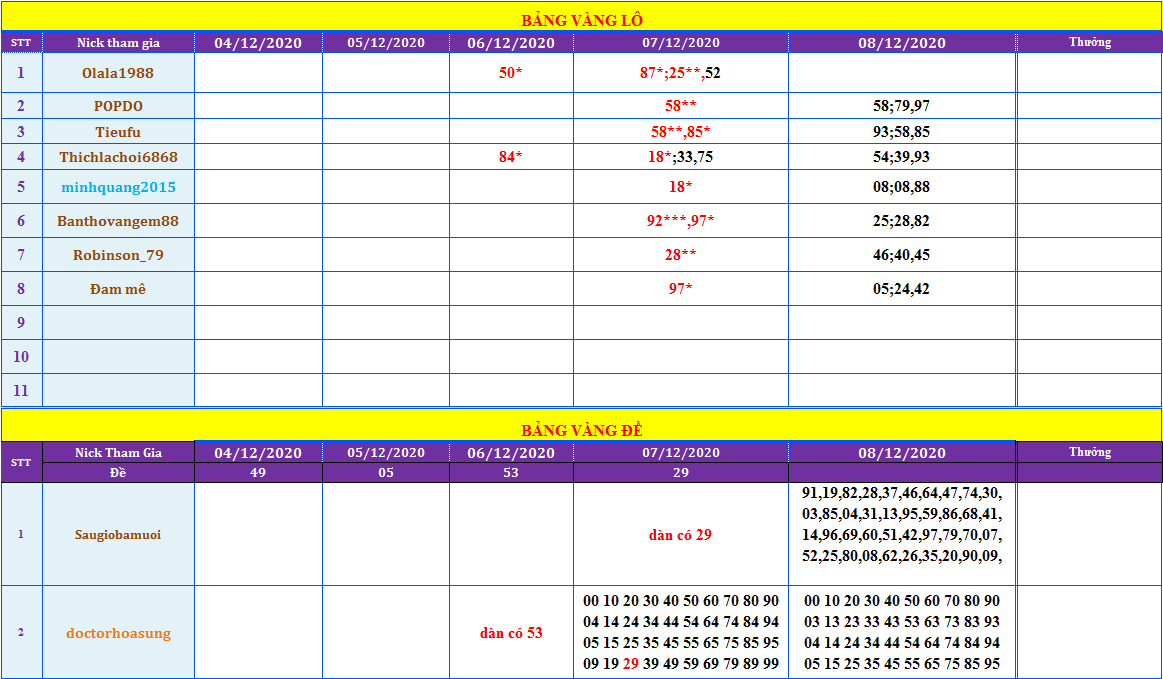Select the Đề result '49' under 04/12/2020

[258, 473]
